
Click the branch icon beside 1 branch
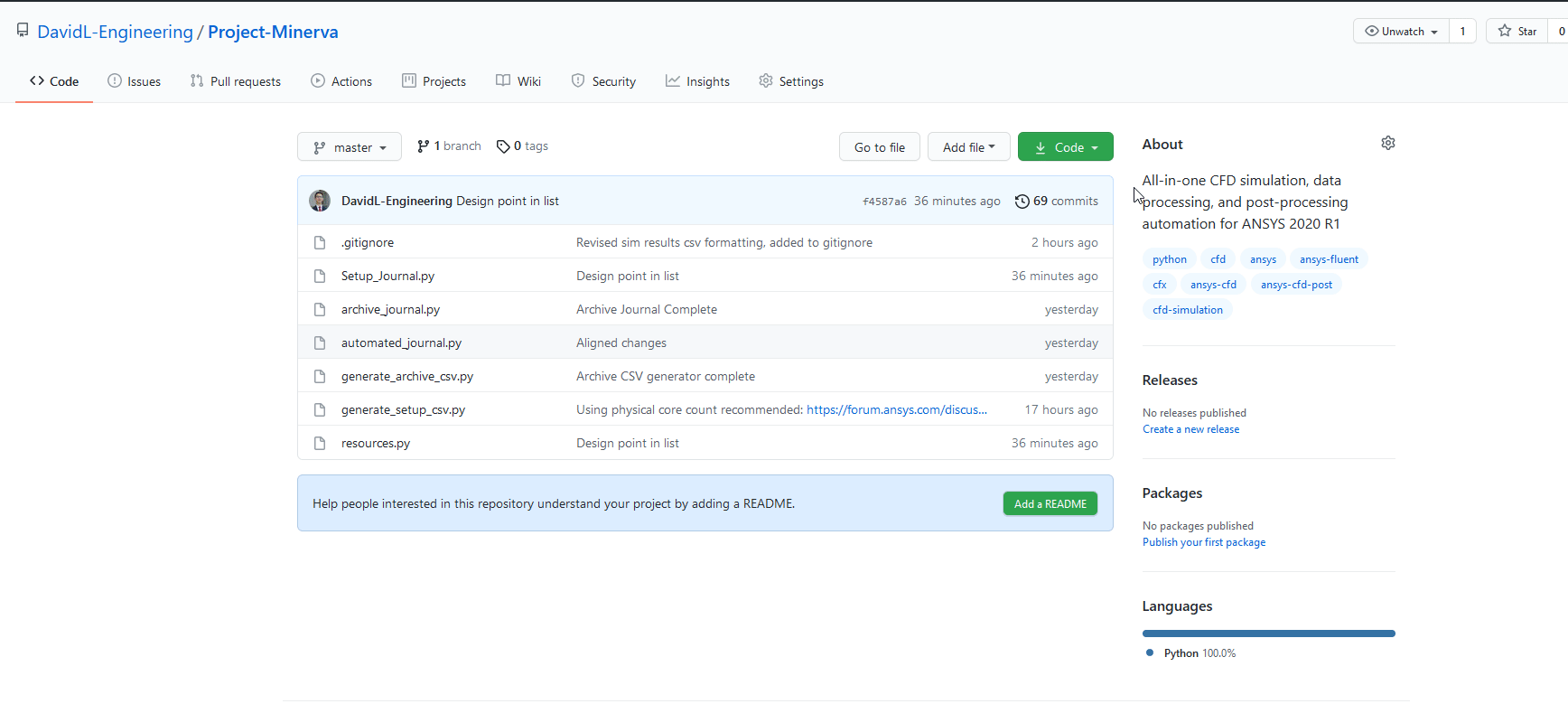point(423,146)
